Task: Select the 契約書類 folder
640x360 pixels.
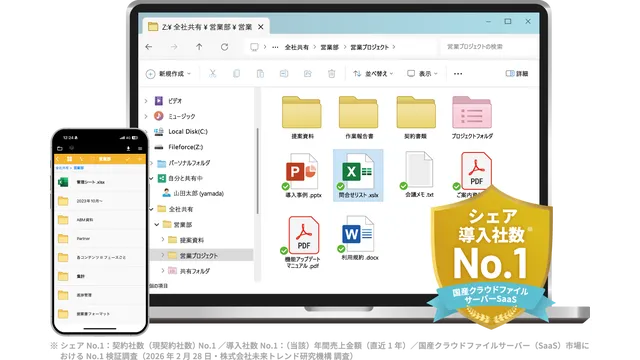Action: 416,118
